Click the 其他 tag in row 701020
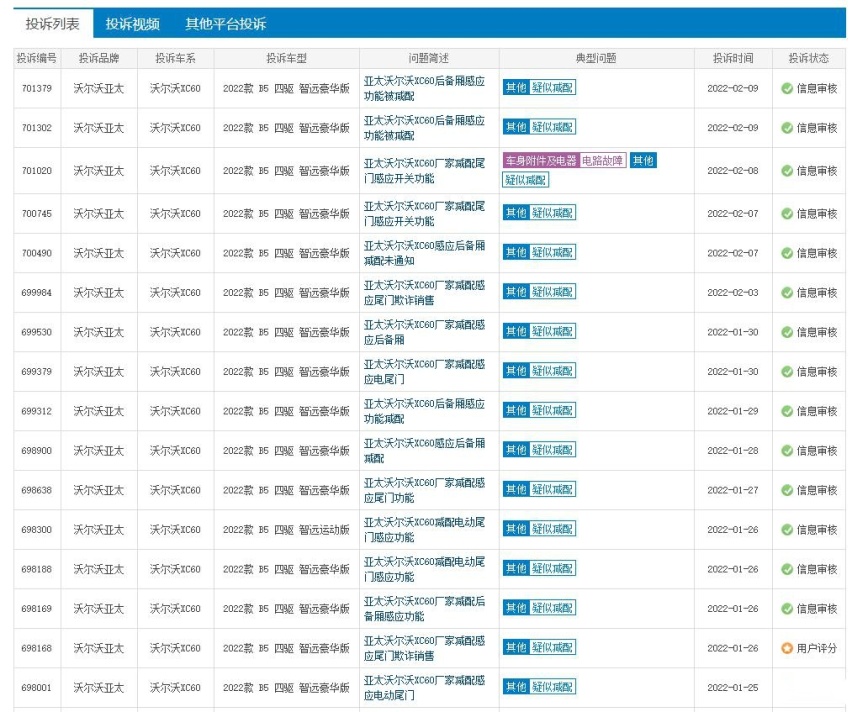The height and width of the screenshot is (712, 852). 643,160
